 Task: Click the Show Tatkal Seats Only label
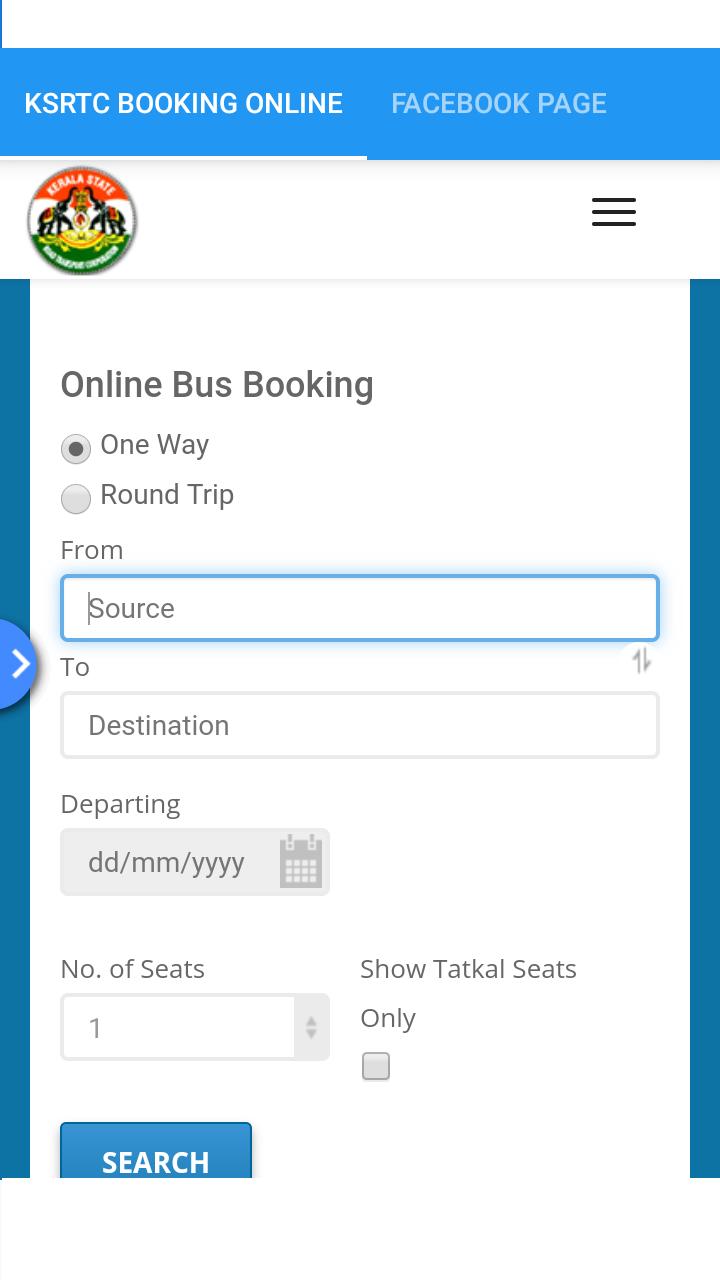[467, 970]
